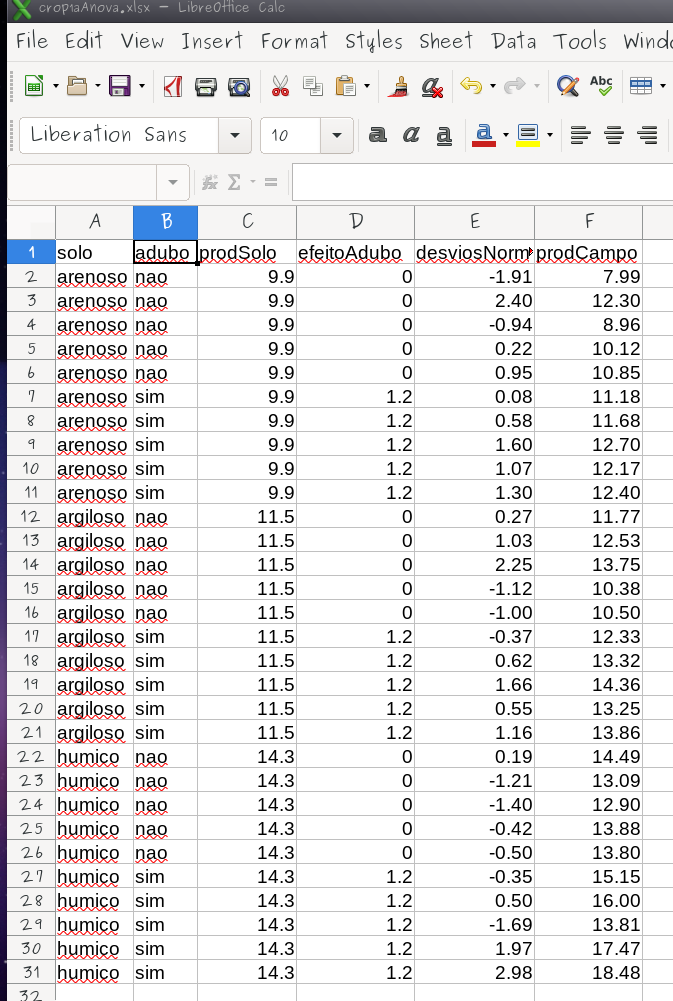Toggle bold text formatting

point(378,135)
